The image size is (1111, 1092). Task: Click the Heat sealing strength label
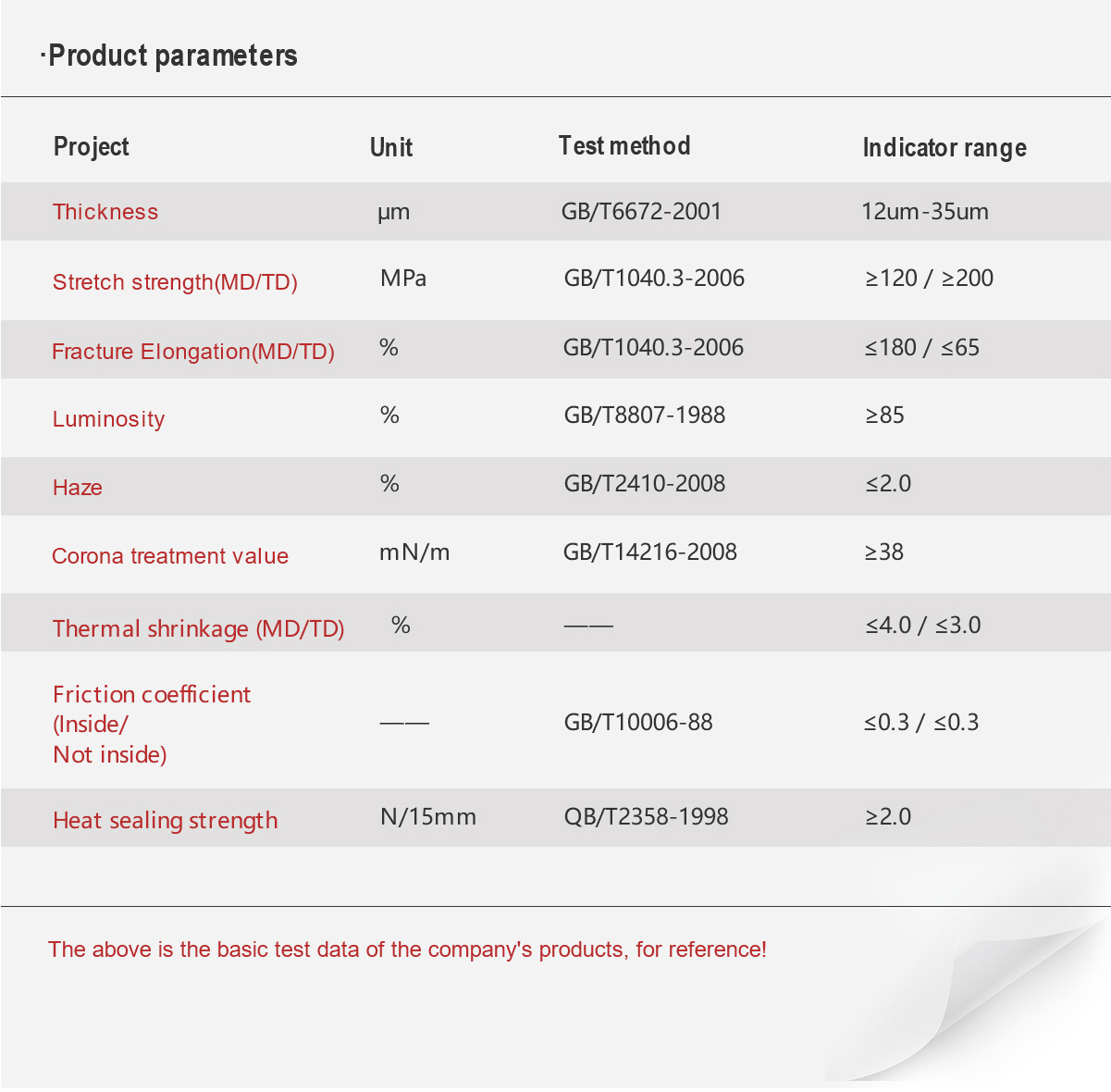[166, 821]
